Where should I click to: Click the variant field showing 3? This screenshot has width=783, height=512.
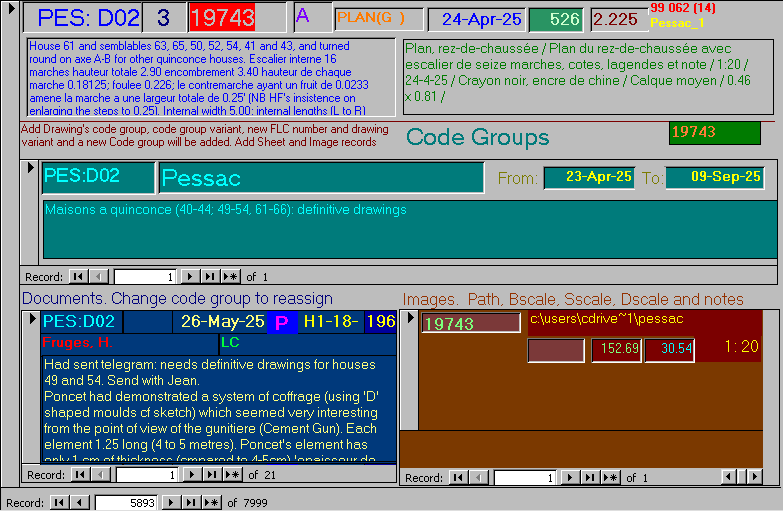(164, 17)
